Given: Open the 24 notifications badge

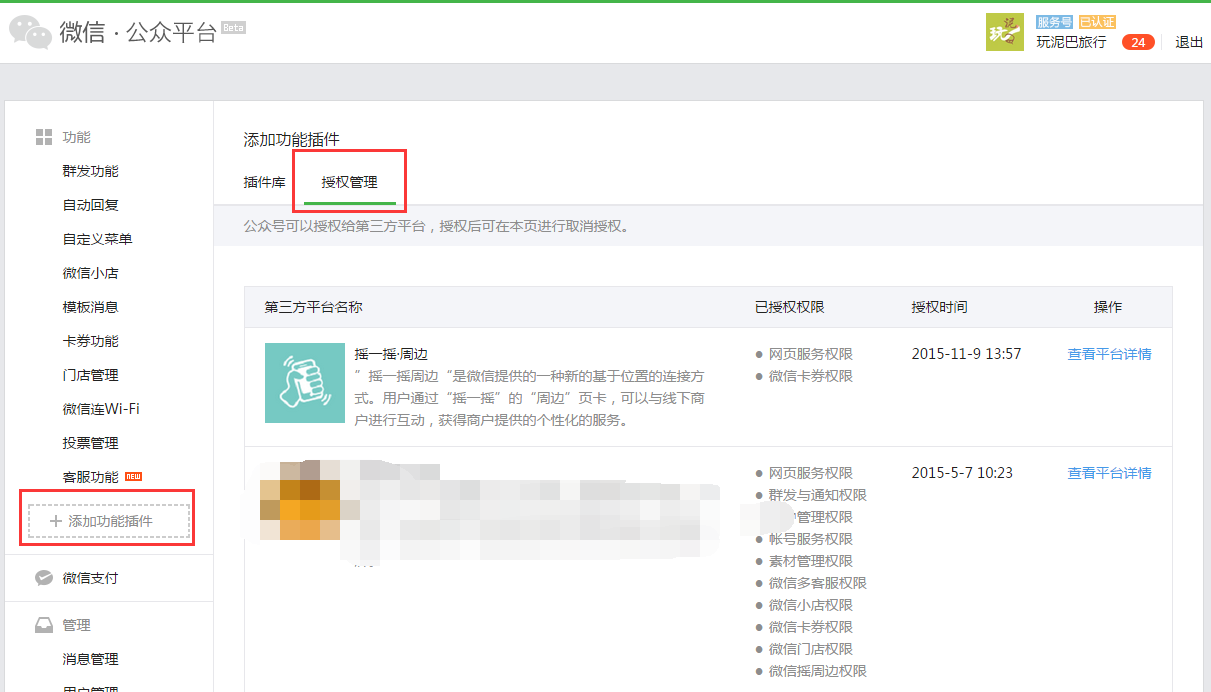Looking at the screenshot, I should (1138, 42).
